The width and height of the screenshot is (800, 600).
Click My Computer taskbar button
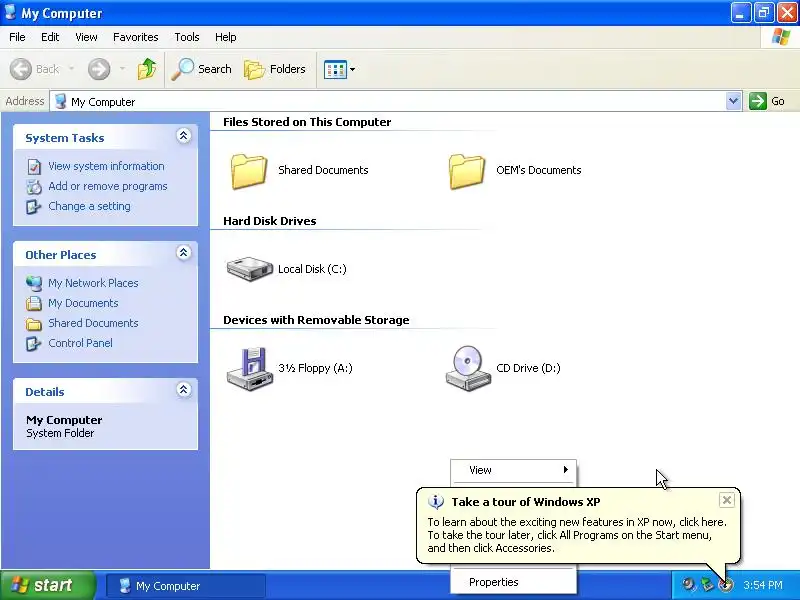coord(186,586)
